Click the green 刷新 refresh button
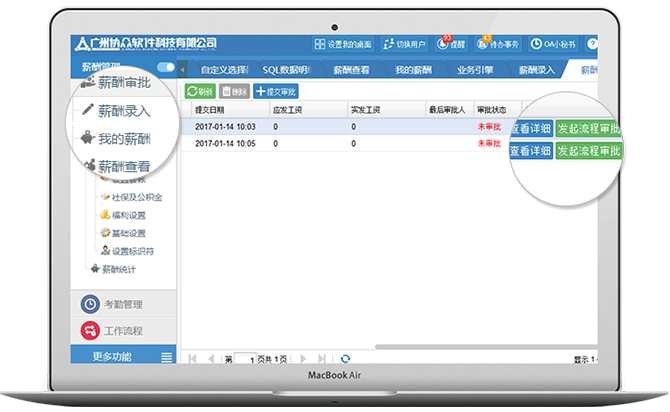Image resolution: width=670 pixels, height=412 pixels. pyautogui.click(x=200, y=91)
